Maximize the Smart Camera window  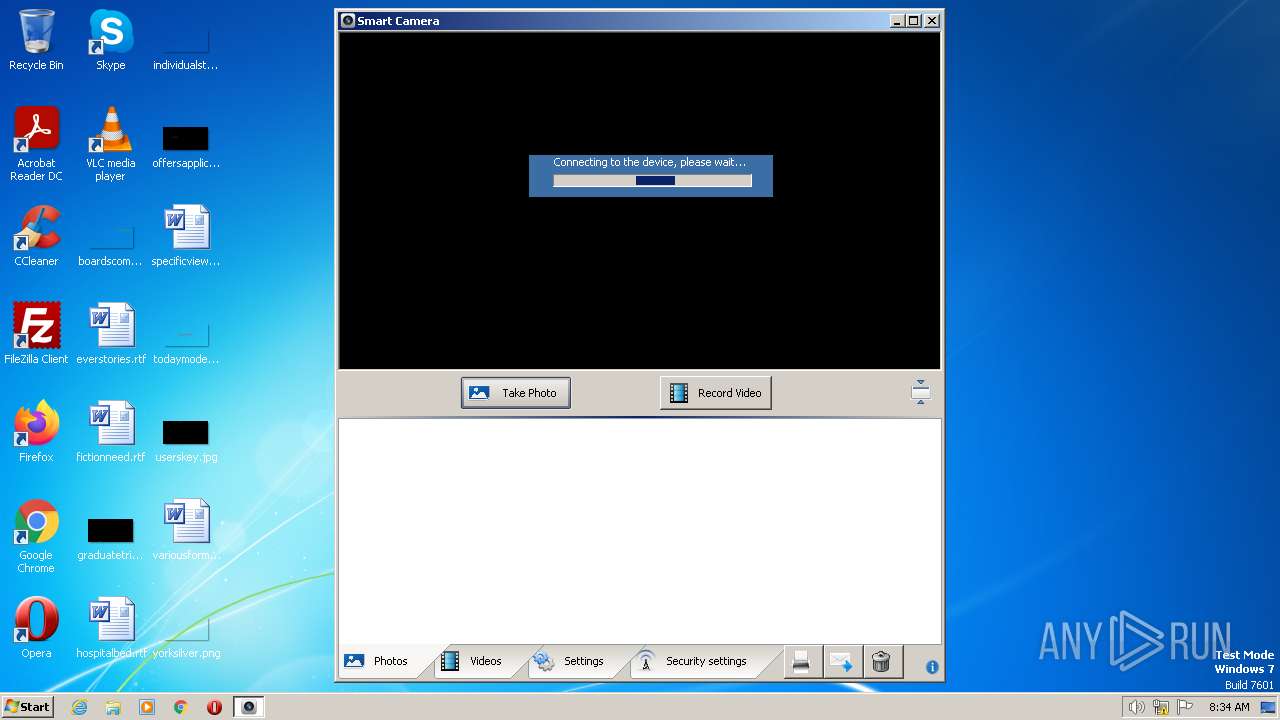[x=913, y=20]
